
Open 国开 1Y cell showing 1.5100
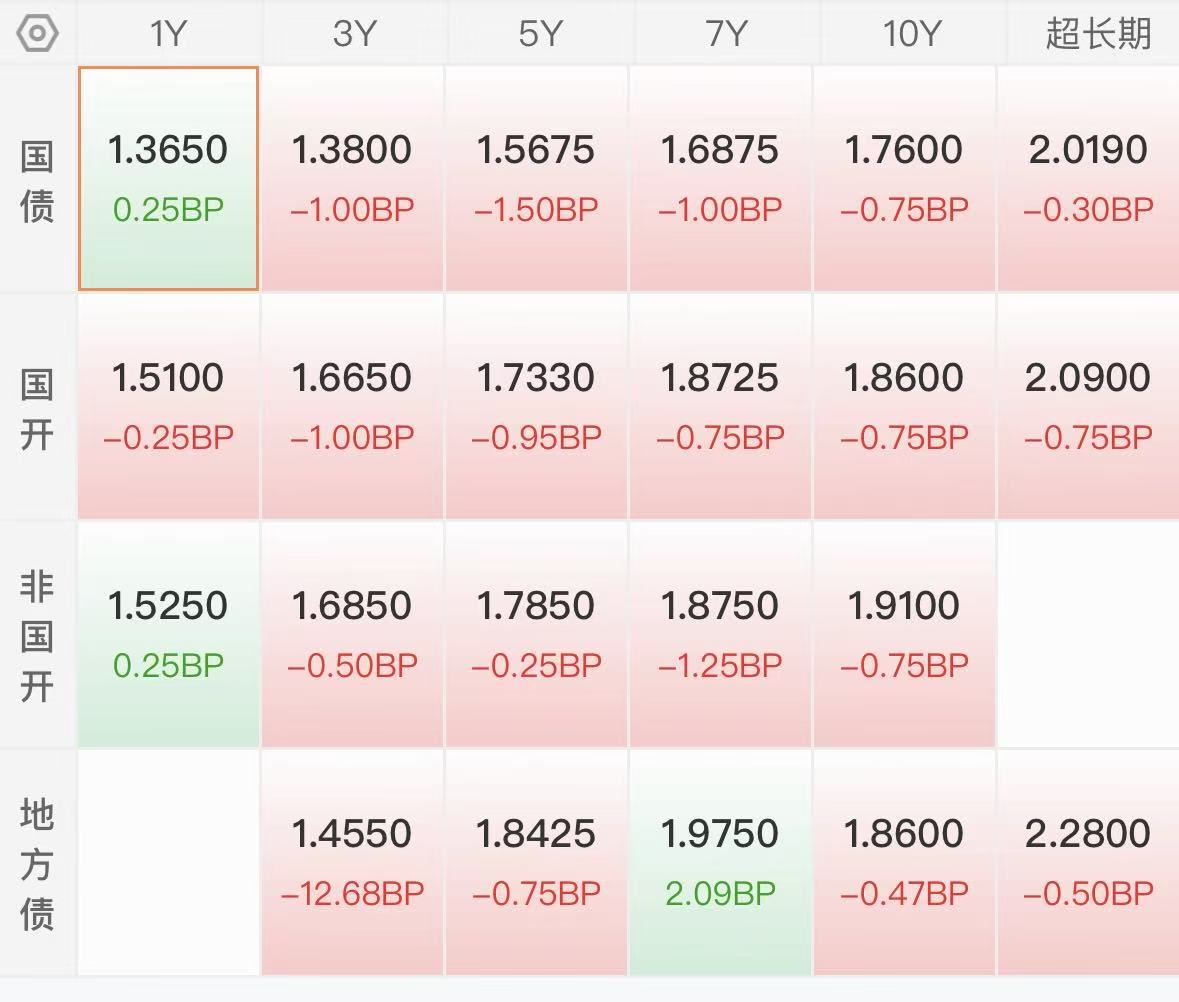[168, 406]
